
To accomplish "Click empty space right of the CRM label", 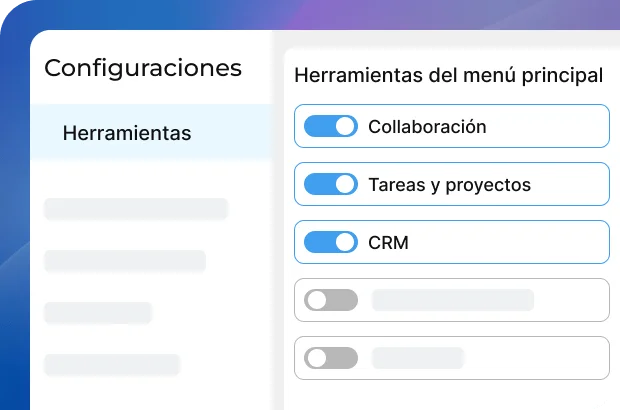I will (x=510, y=243).
